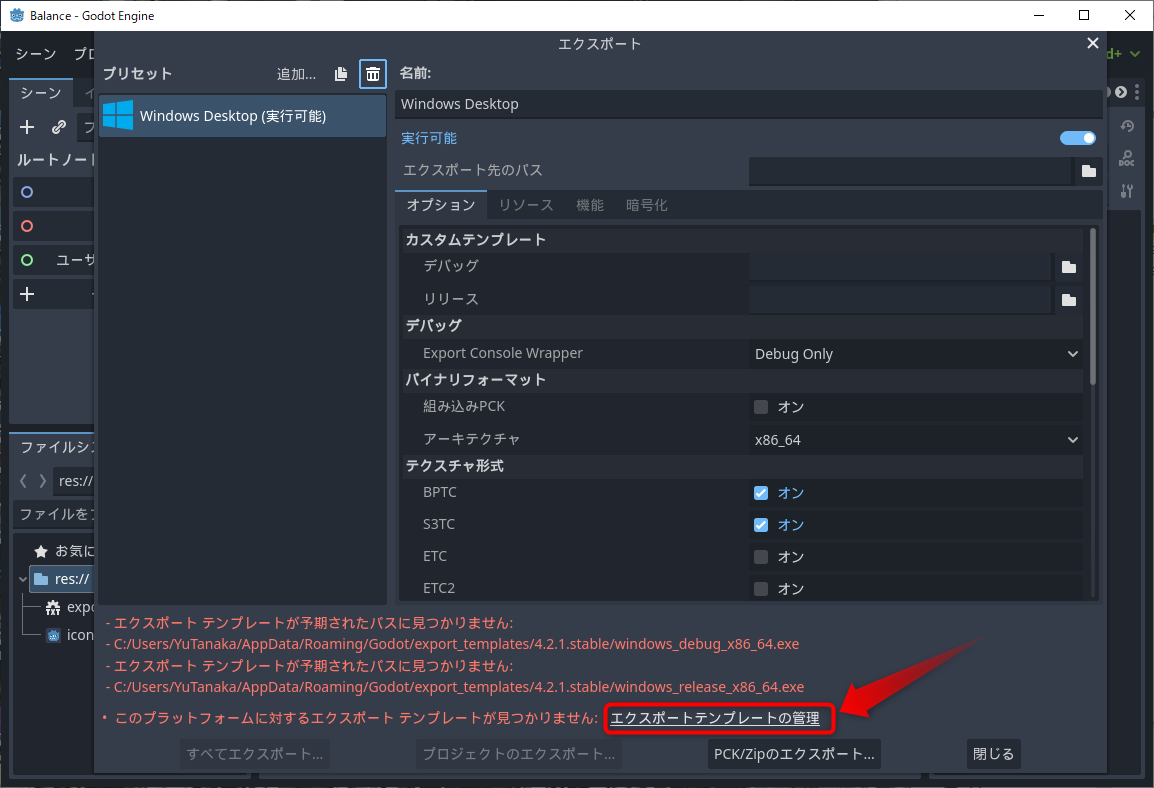This screenshot has width=1154, height=788.
Task: Open エクスポートテンプレートの管理 link
Action: tap(718, 718)
